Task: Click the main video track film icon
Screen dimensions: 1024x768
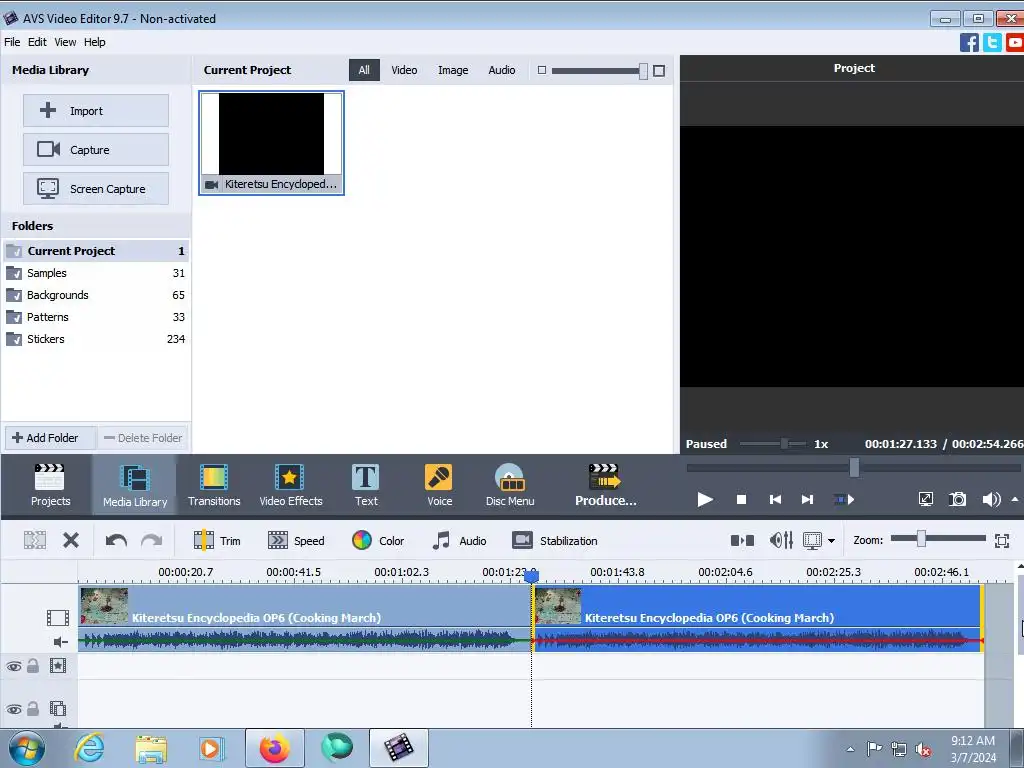Action: (57, 617)
